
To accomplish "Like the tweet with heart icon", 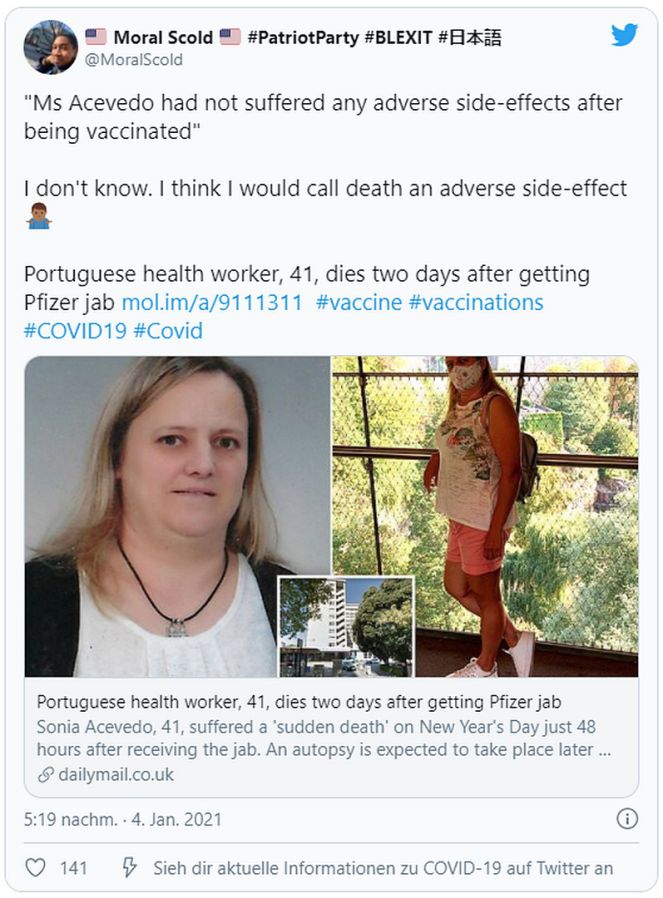I will 35,868.
